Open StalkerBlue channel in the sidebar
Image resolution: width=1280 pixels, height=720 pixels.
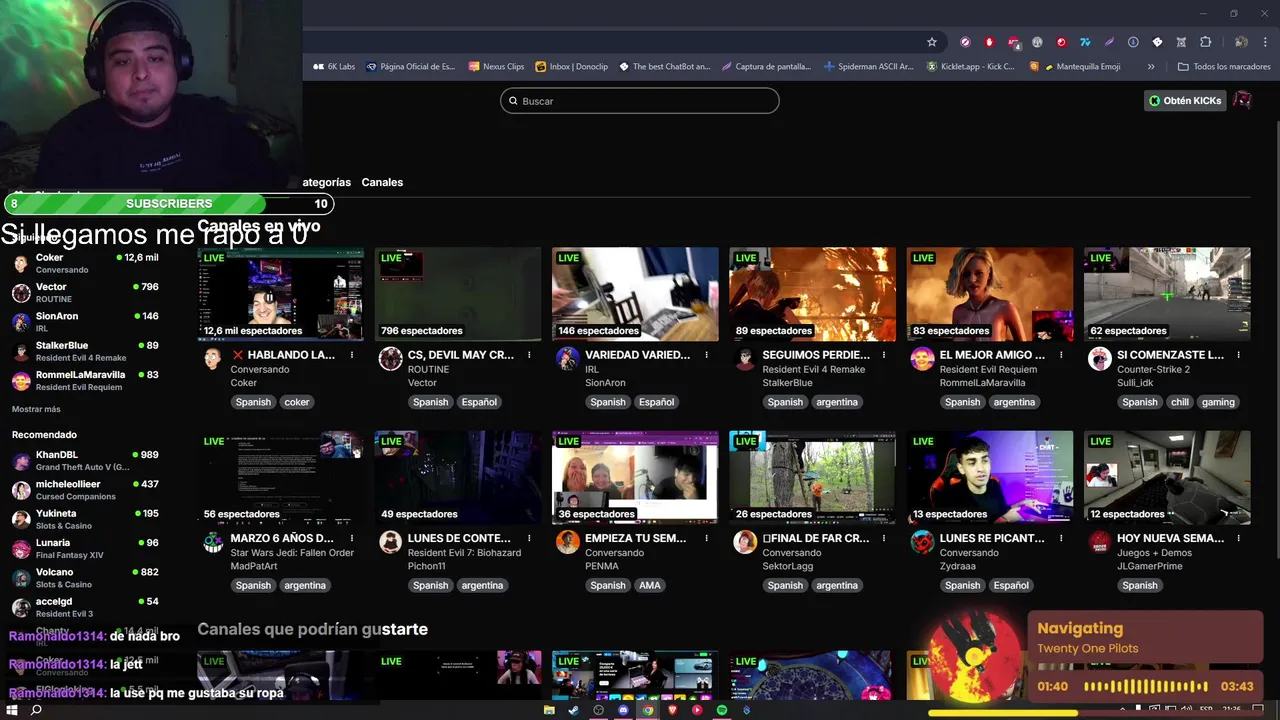(85, 351)
